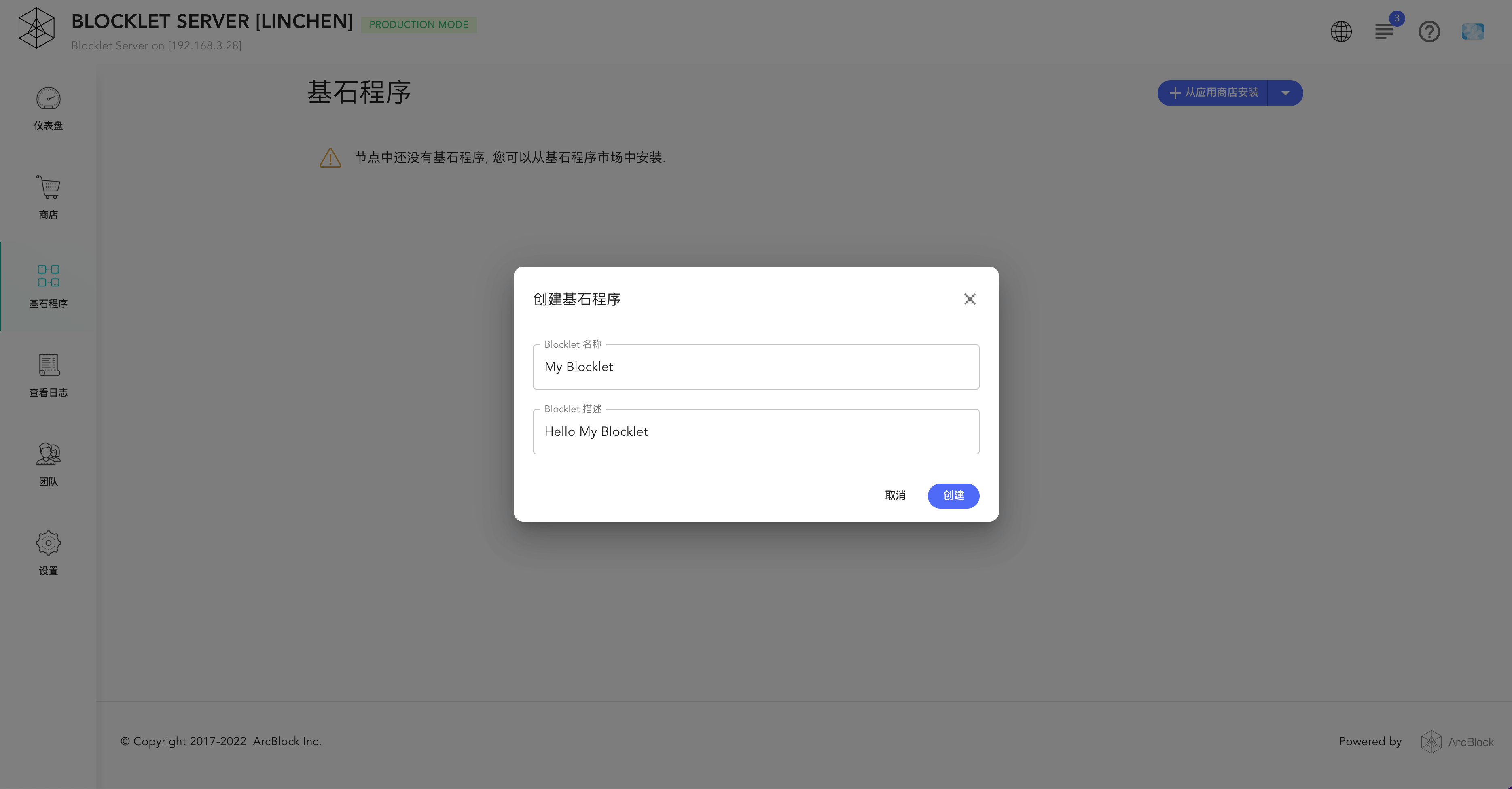Click the team members icon
Image resolution: width=1512 pixels, height=789 pixels.
pyautogui.click(x=48, y=454)
